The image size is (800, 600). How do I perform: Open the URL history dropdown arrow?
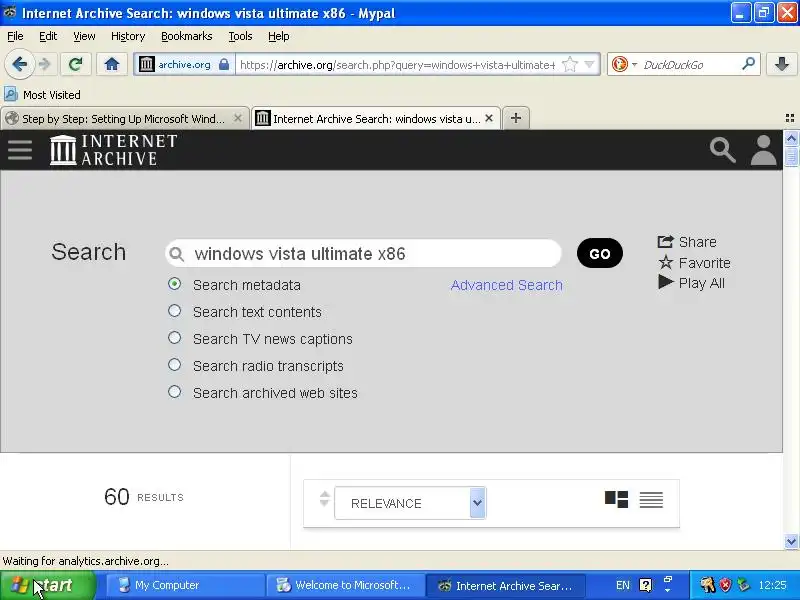pos(589,64)
